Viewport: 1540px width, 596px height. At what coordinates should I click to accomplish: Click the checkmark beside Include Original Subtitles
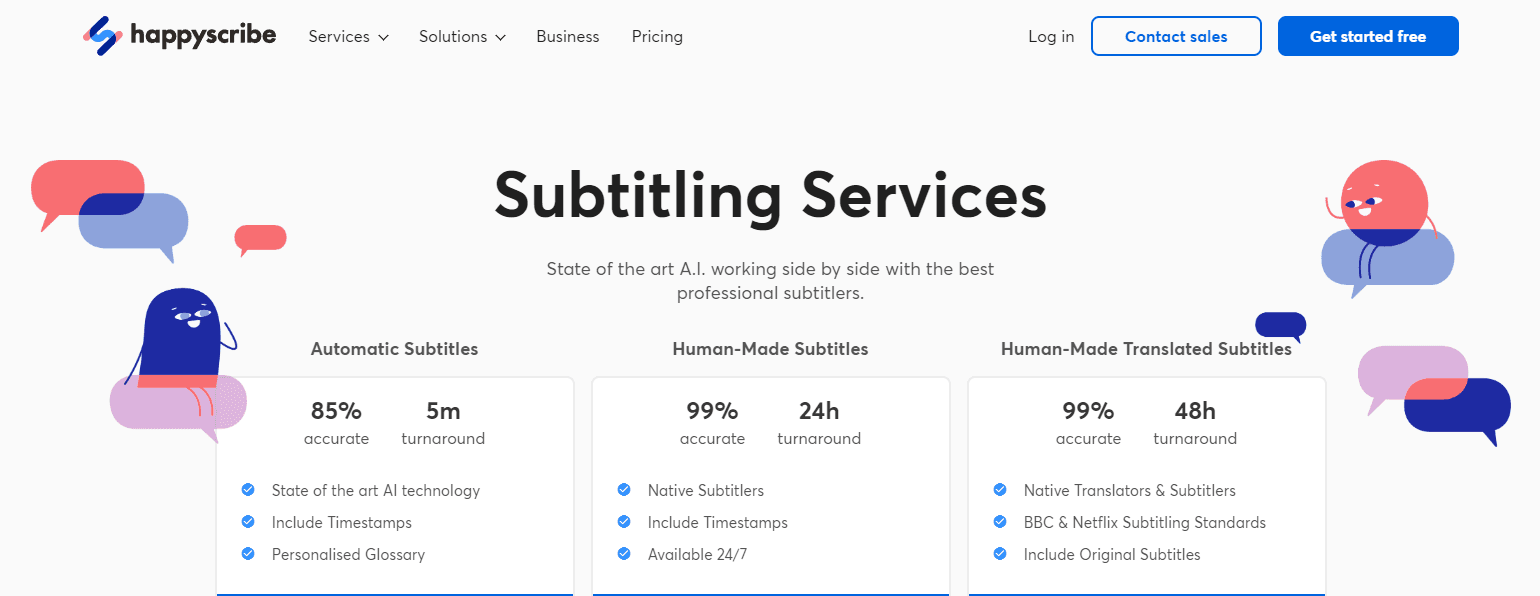click(x=1000, y=554)
